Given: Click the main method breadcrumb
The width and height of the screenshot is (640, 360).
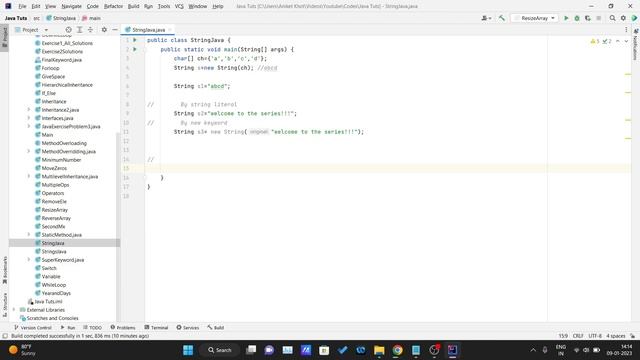Looking at the screenshot, I should (91, 18).
